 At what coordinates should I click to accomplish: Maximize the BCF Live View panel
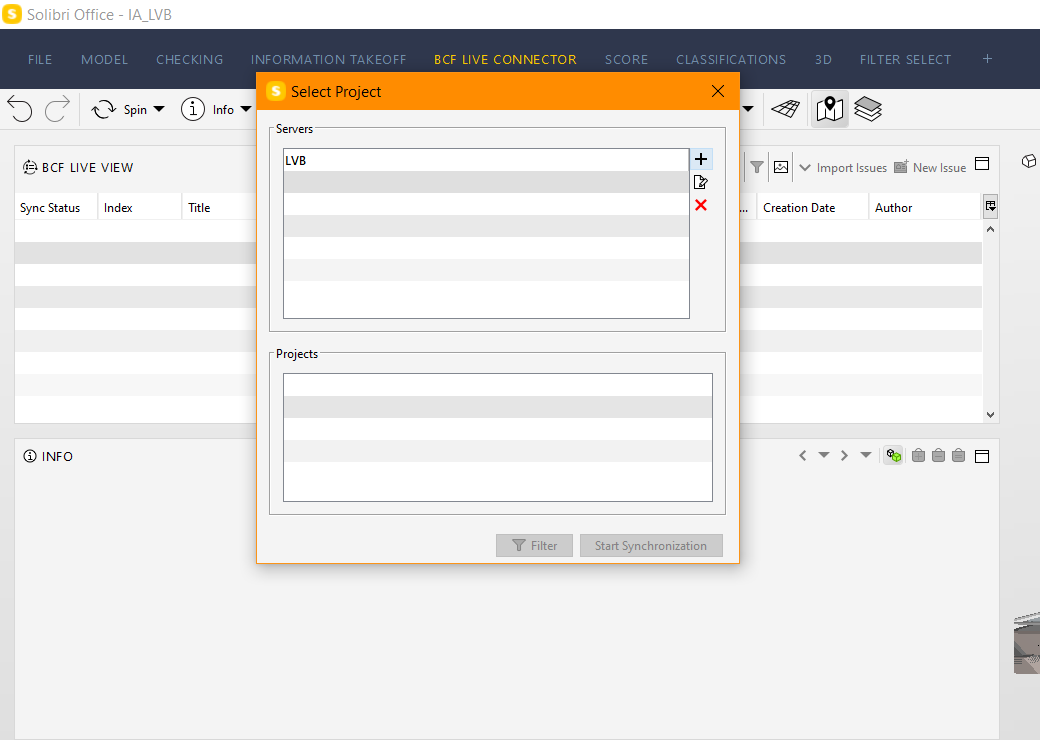(982, 164)
